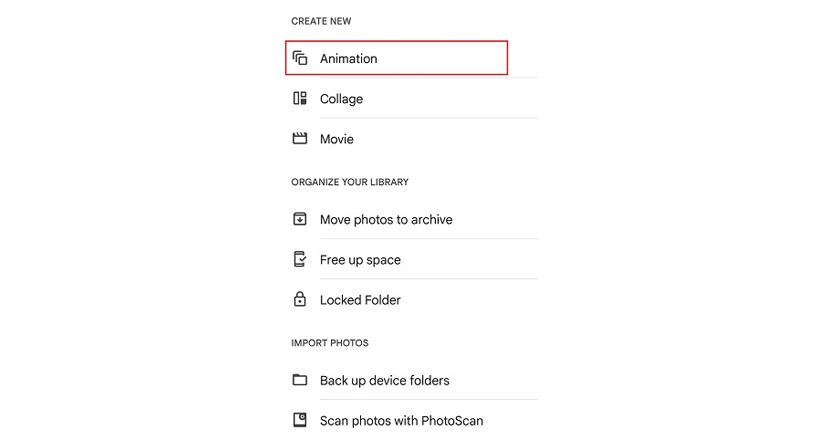The height and width of the screenshot is (440, 818).
Task: Click the device folders folder icon
Action: pyautogui.click(x=299, y=379)
